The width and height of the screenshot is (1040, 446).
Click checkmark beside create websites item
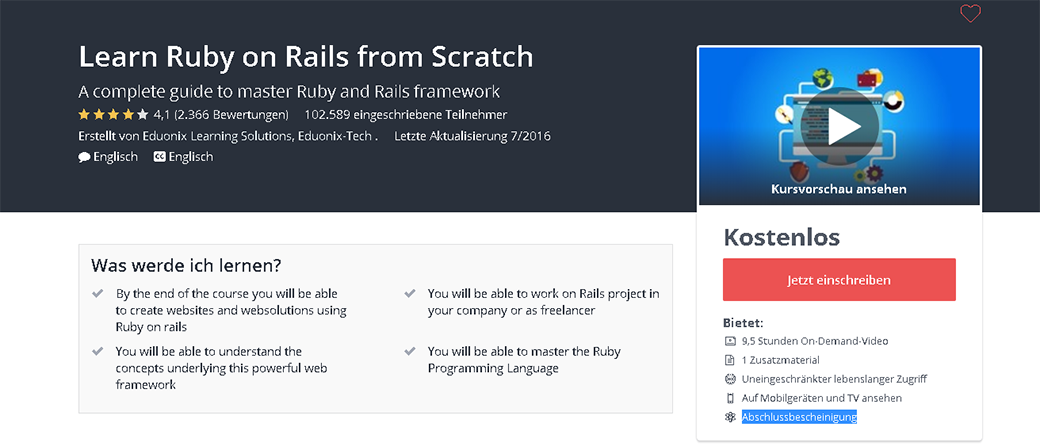(97, 294)
